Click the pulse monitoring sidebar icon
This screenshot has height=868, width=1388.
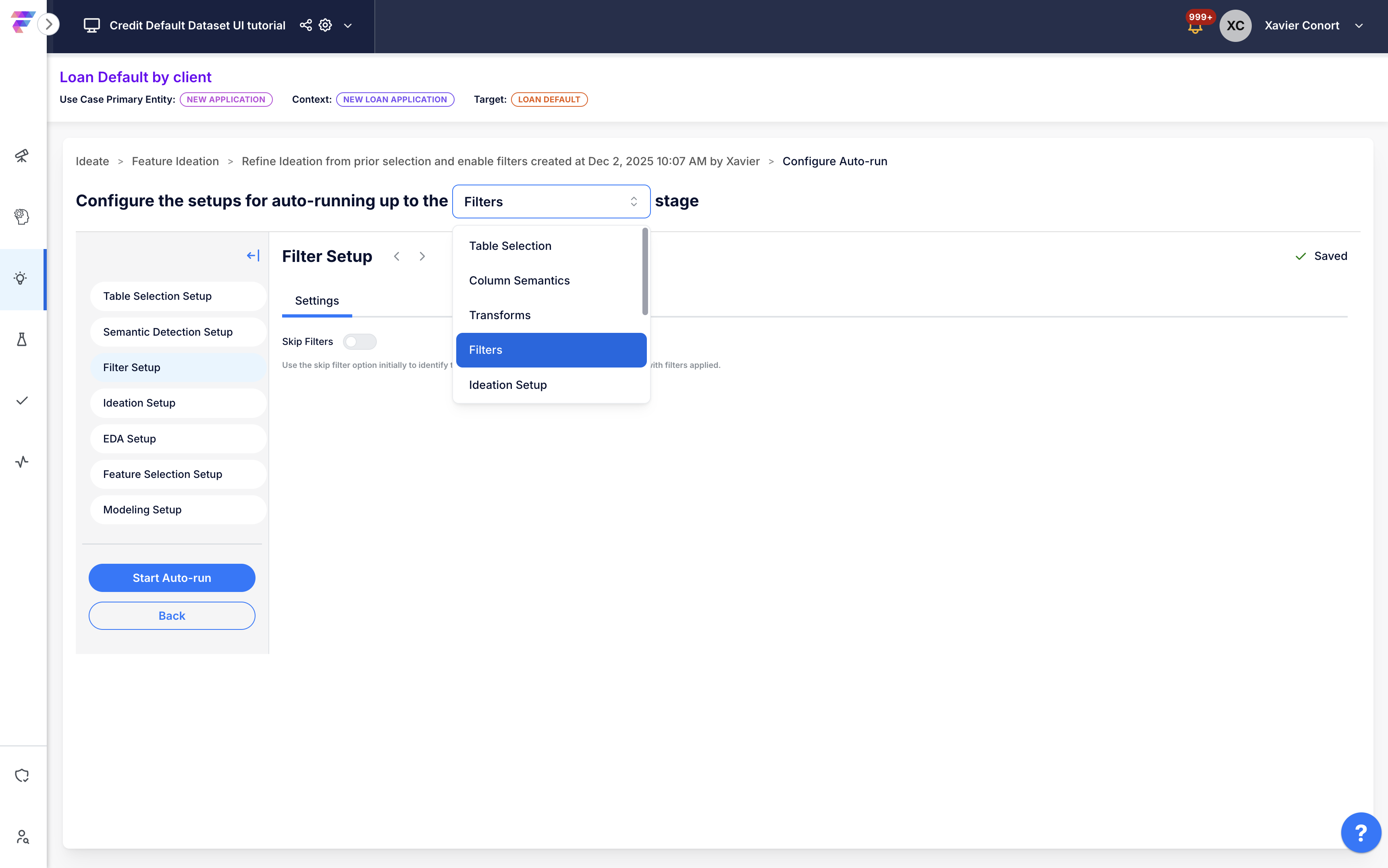click(22, 461)
